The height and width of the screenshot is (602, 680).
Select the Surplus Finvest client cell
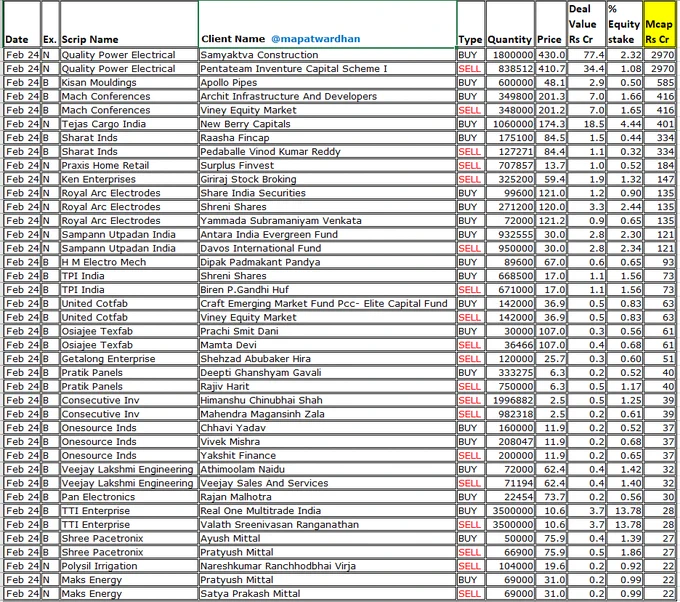tap(327, 166)
